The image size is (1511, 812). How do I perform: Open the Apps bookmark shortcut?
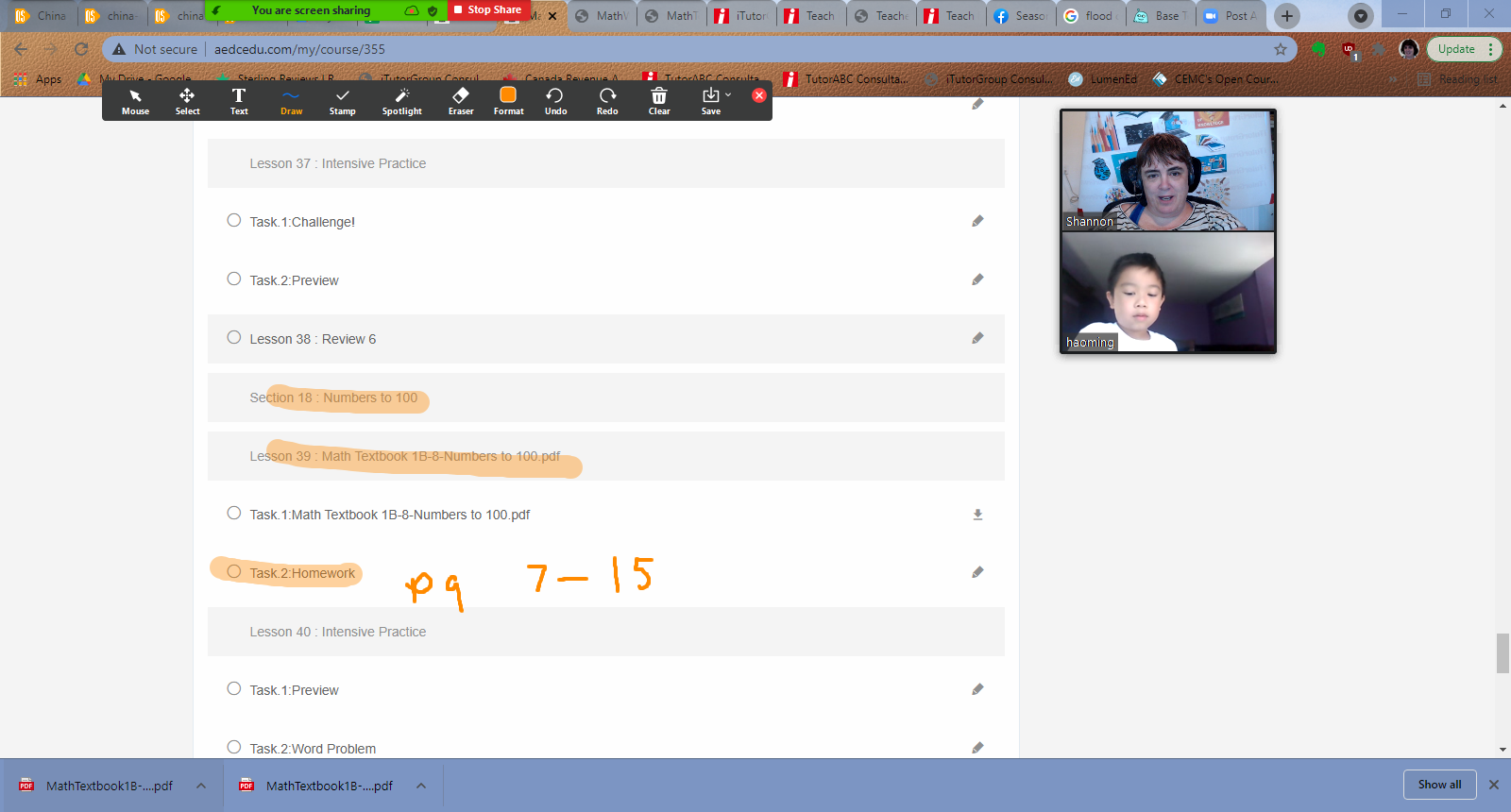pyautogui.click(x=38, y=79)
